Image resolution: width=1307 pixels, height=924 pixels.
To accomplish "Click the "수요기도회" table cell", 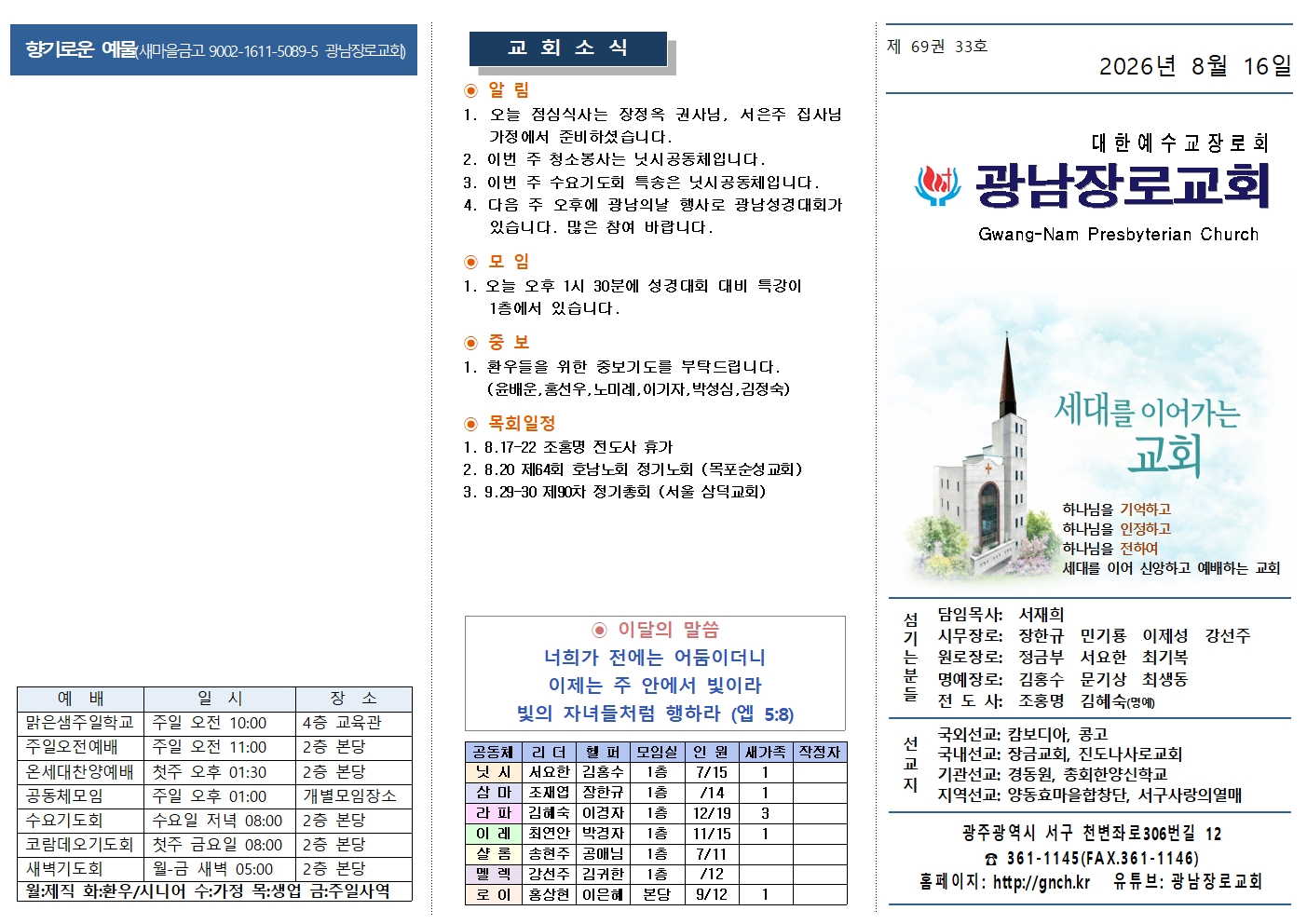I will (x=80, y=821).
